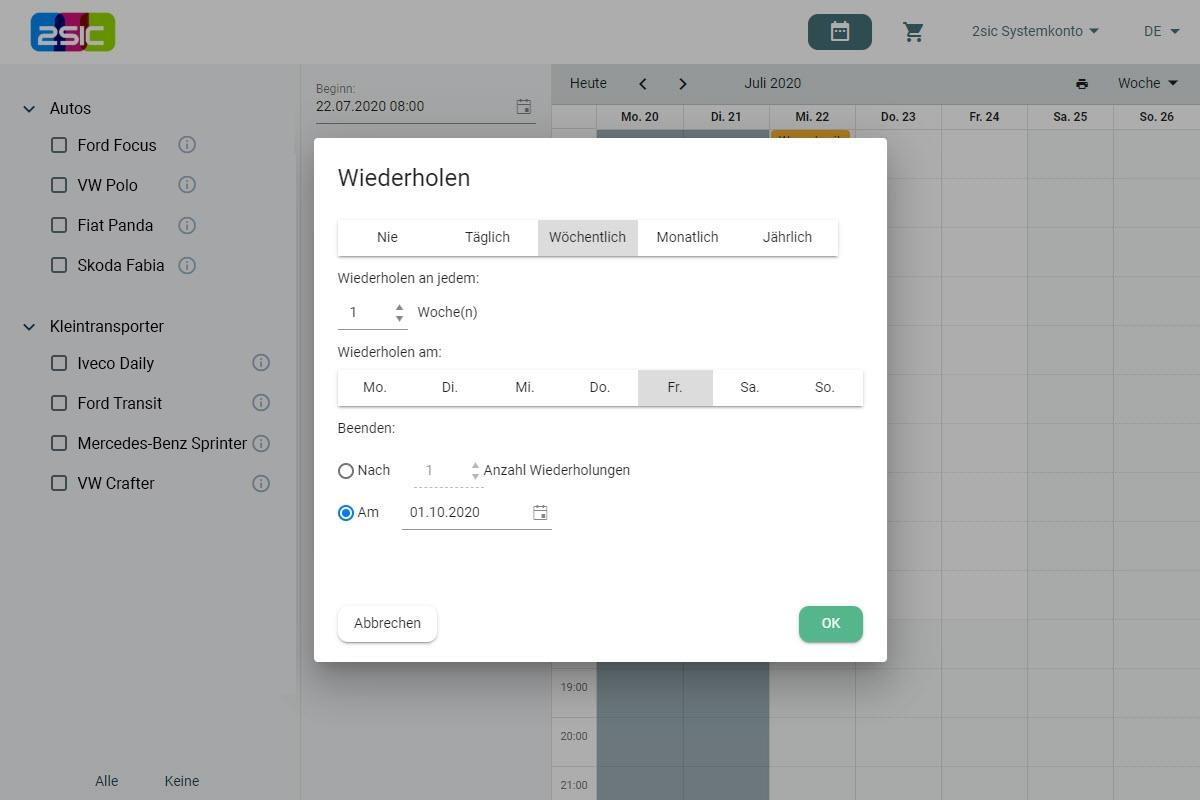Open the Woche view dropdown
1200x800 pixels.
click(1147, 84)
